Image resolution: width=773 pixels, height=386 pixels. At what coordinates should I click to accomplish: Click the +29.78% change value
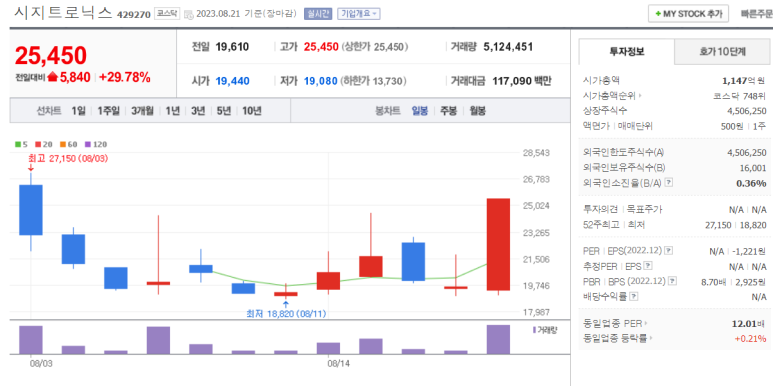point(125,77)
